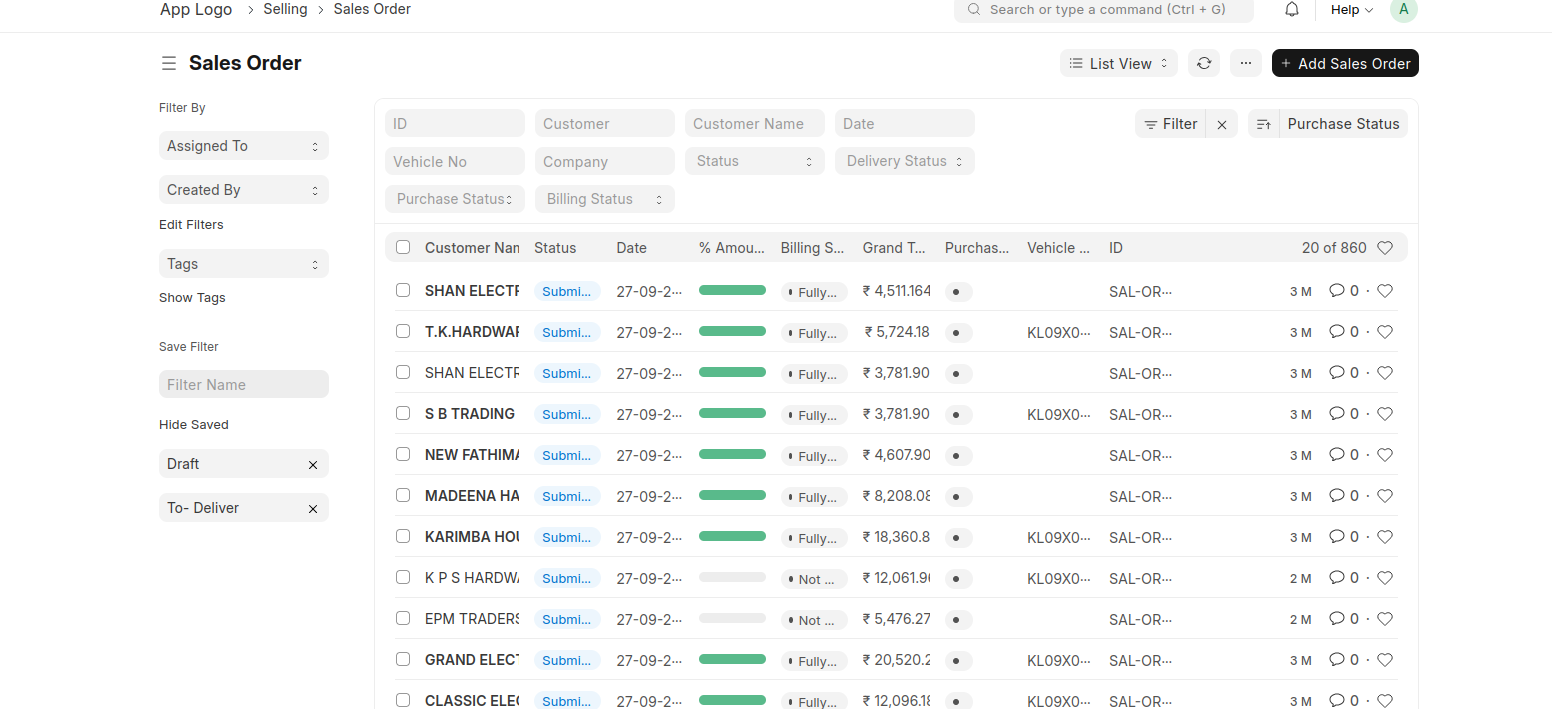This screenshot has height=709, width=1552.
Task: Open the Filter button
Action: coord(1171,124)
